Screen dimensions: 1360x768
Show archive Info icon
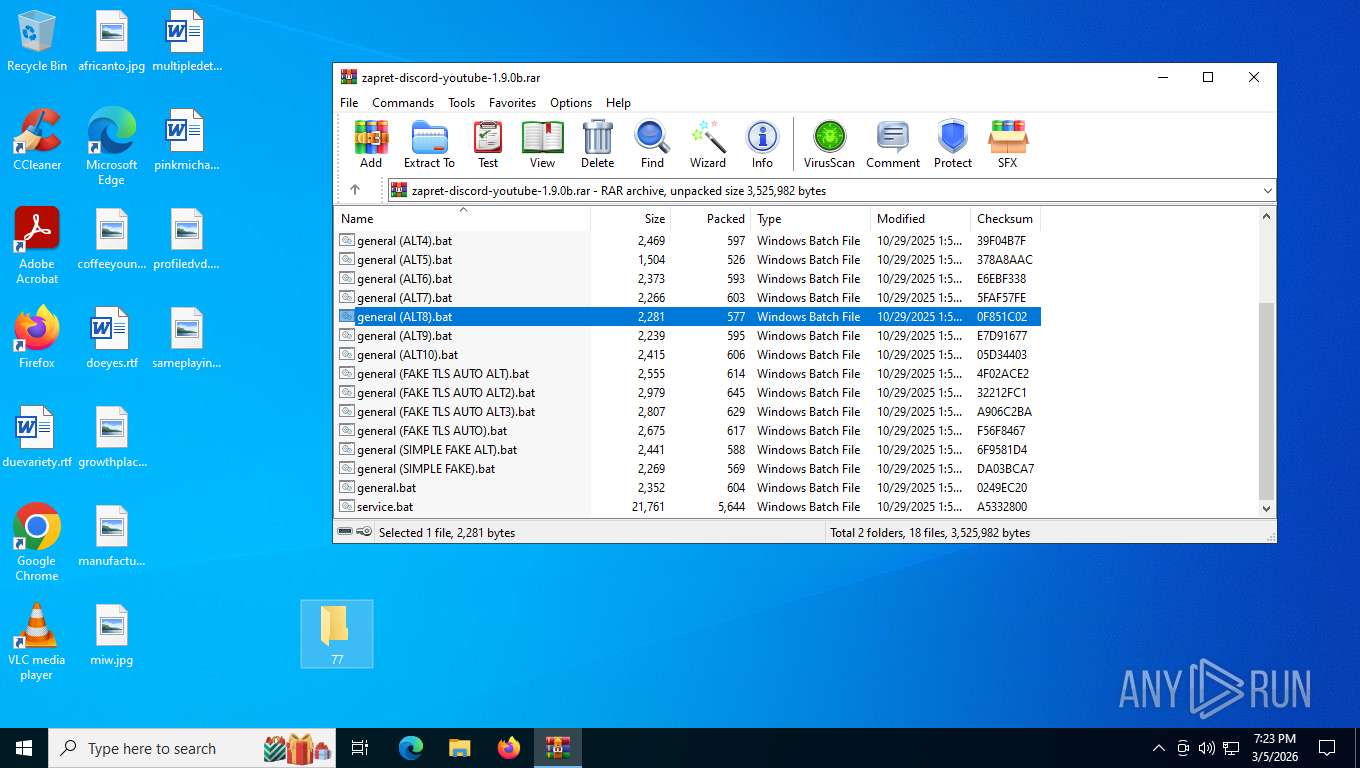point(762,144)
